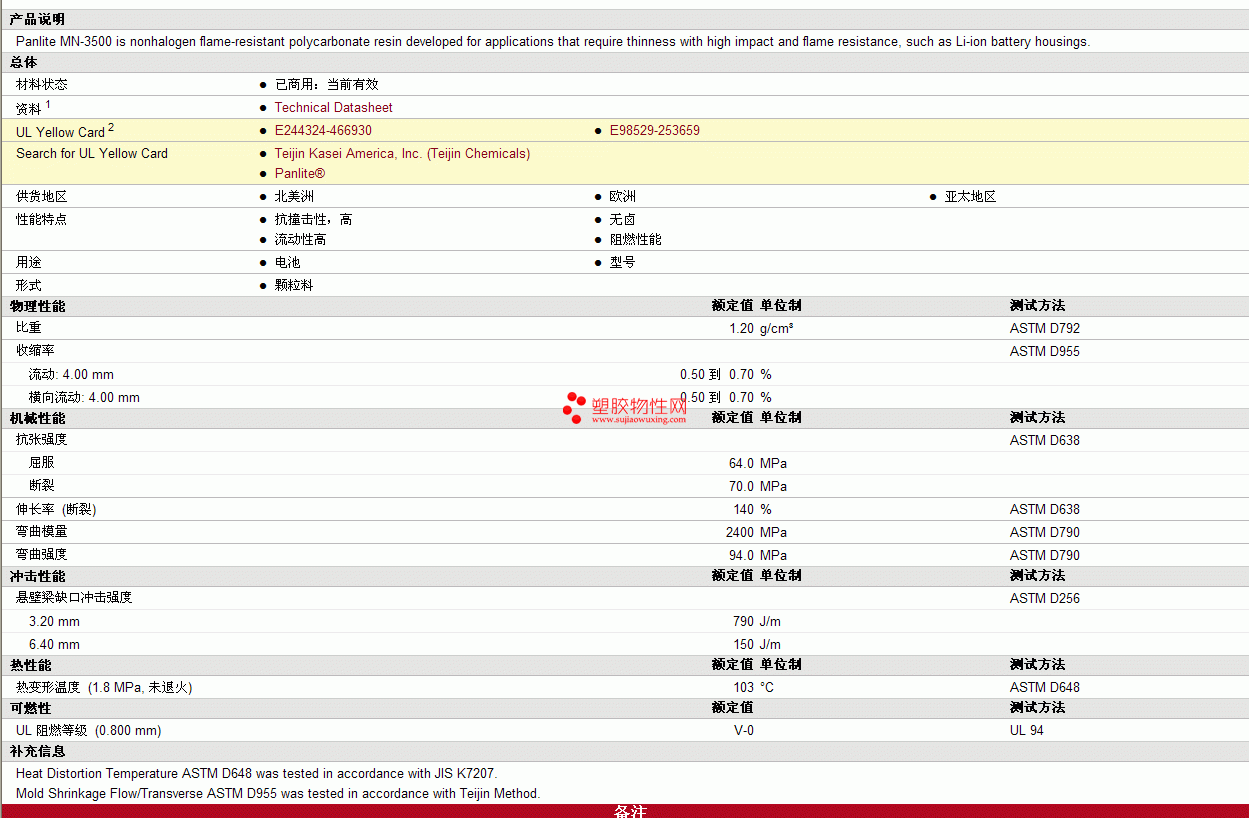
Task: Select the 103 °C value
Action: tap(753, 687)
